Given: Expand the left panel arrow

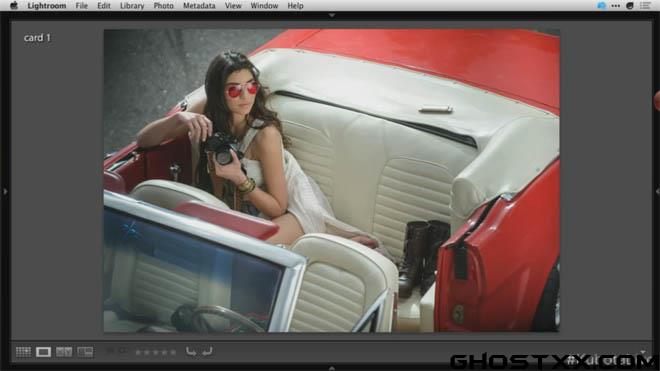Looking at the screenshot, I should 5,192.
